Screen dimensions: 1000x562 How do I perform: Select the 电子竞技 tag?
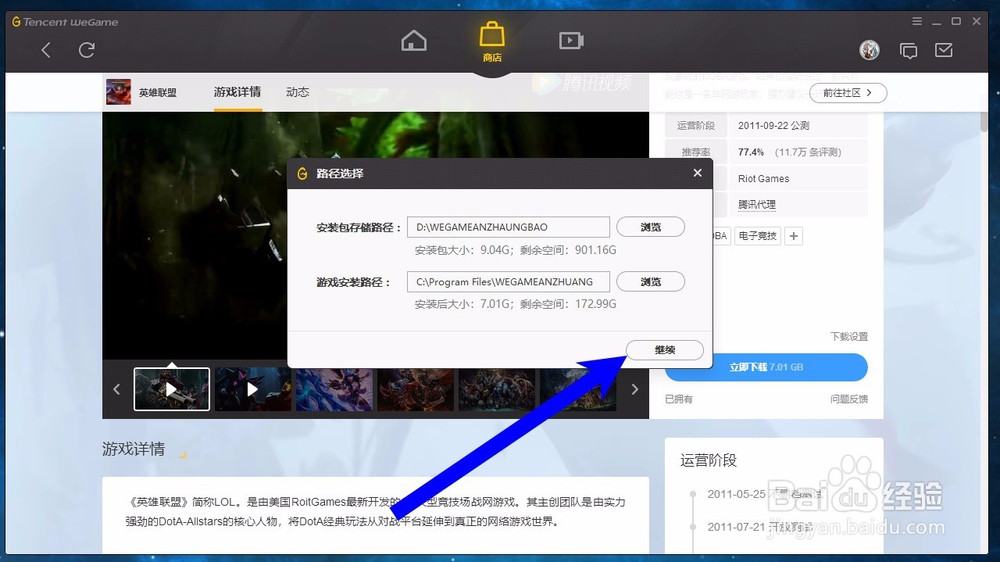coord(758,236)
